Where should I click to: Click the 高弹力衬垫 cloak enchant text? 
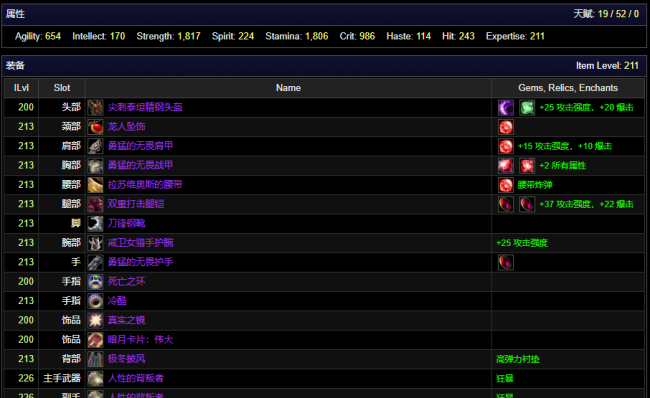[518, 359]
